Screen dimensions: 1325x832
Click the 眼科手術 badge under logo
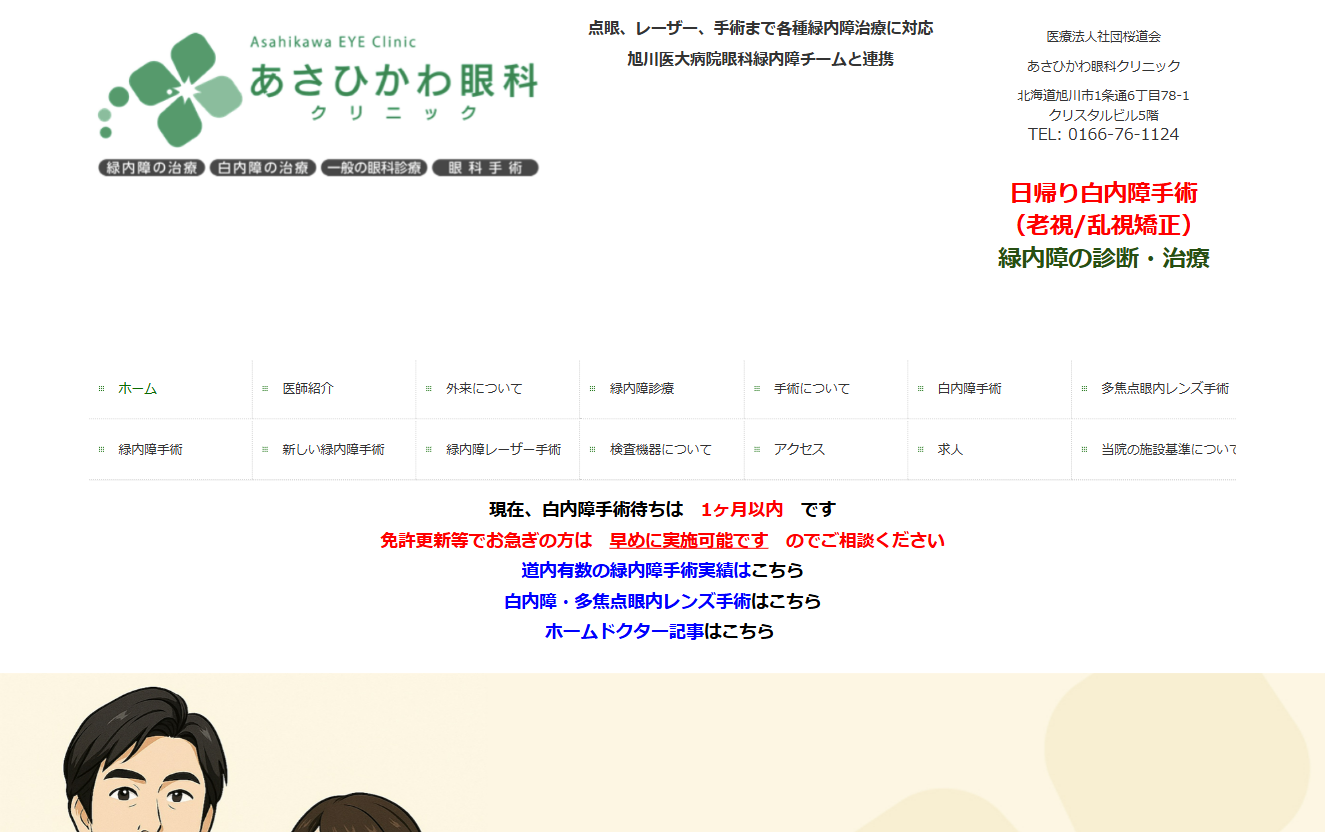pyautogui.click(x=485, y=168)
